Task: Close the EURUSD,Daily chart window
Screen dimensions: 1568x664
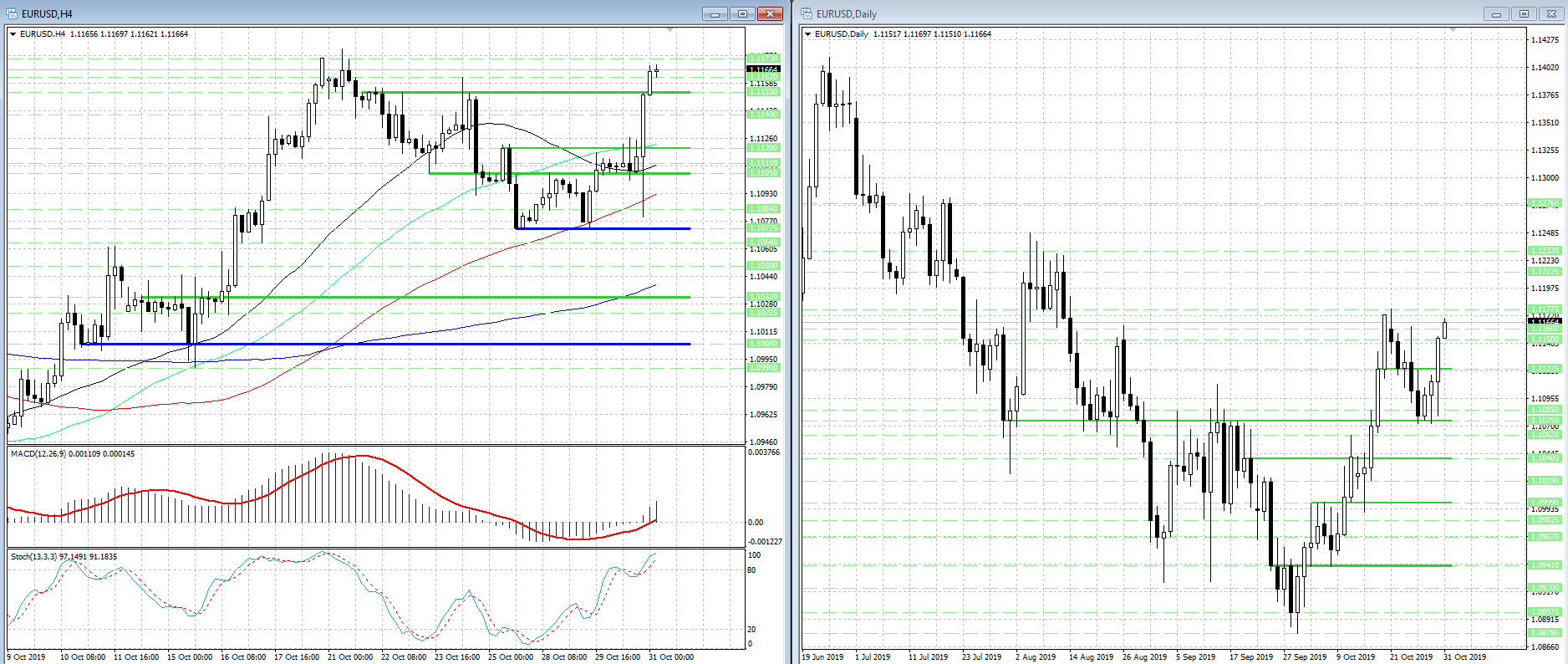Action: (x=1551, y=13)
